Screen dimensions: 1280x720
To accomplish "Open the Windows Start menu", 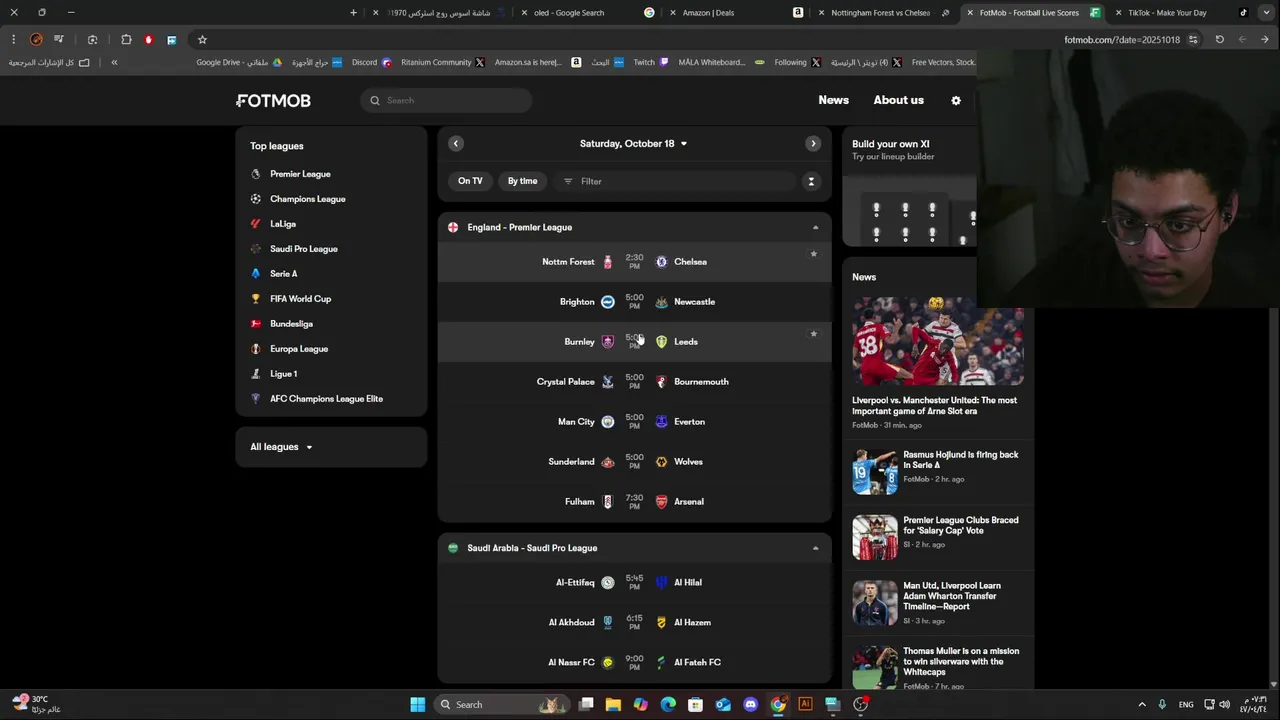I will click(x=417, y=705).
